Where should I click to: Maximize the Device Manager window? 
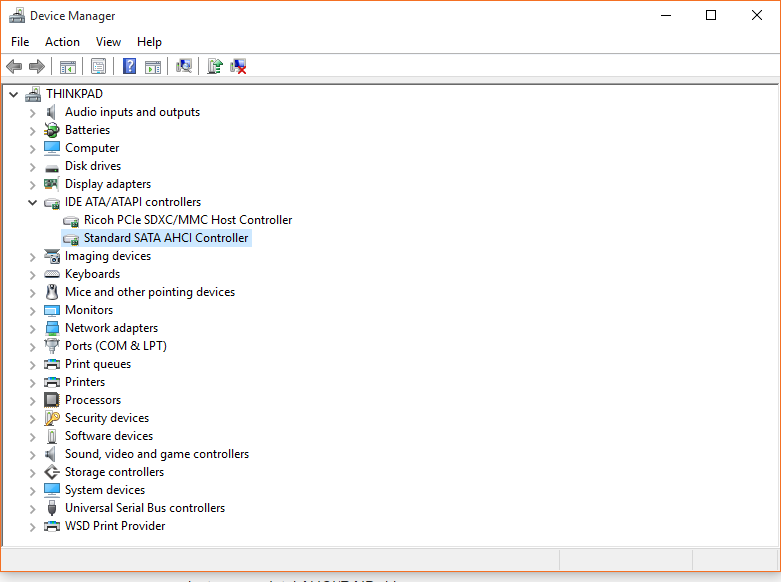[x=711, y=15]
